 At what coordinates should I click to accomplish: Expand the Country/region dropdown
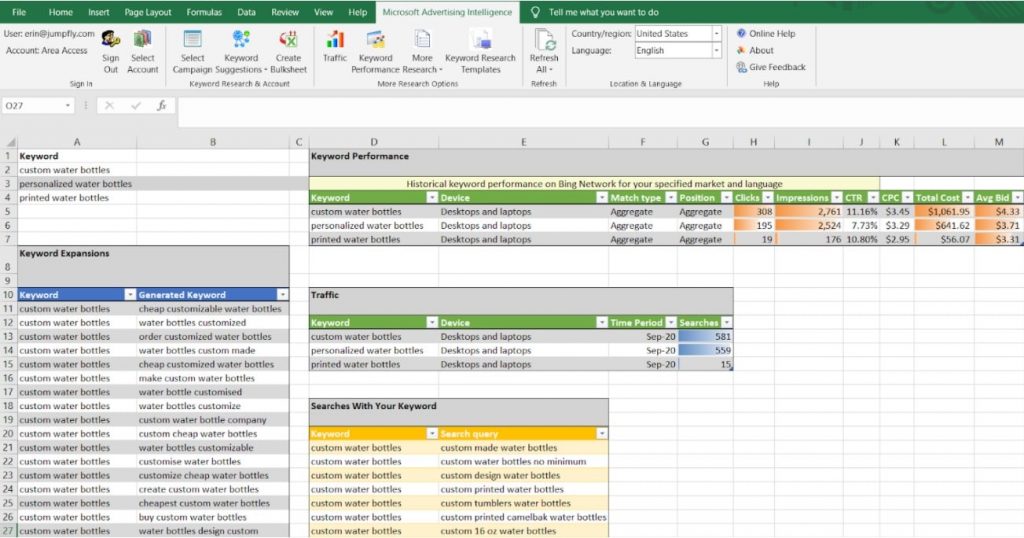pos(716,33)
